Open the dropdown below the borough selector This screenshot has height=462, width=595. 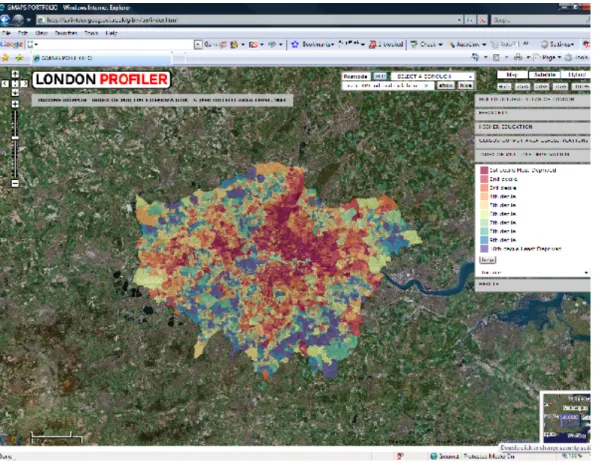[x=389, y=86]
